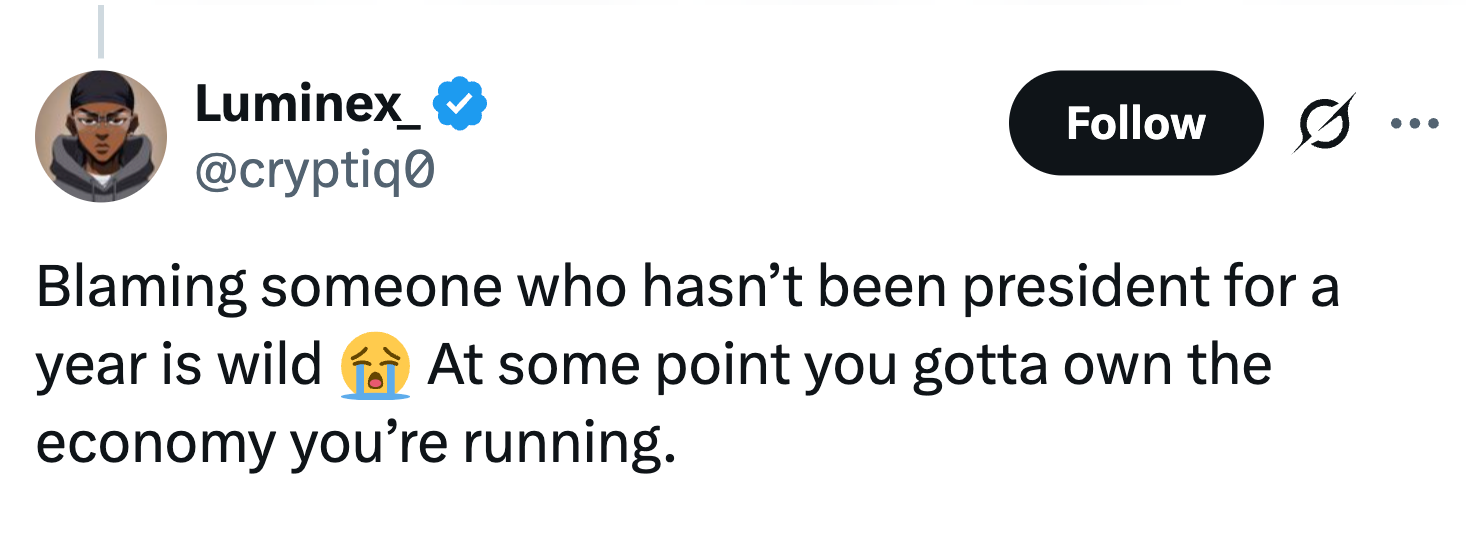The width and height of the screenshot is (1466, 536).
Task: Click the word "Blaming" starting the tweet
Action: click(142, 287)
